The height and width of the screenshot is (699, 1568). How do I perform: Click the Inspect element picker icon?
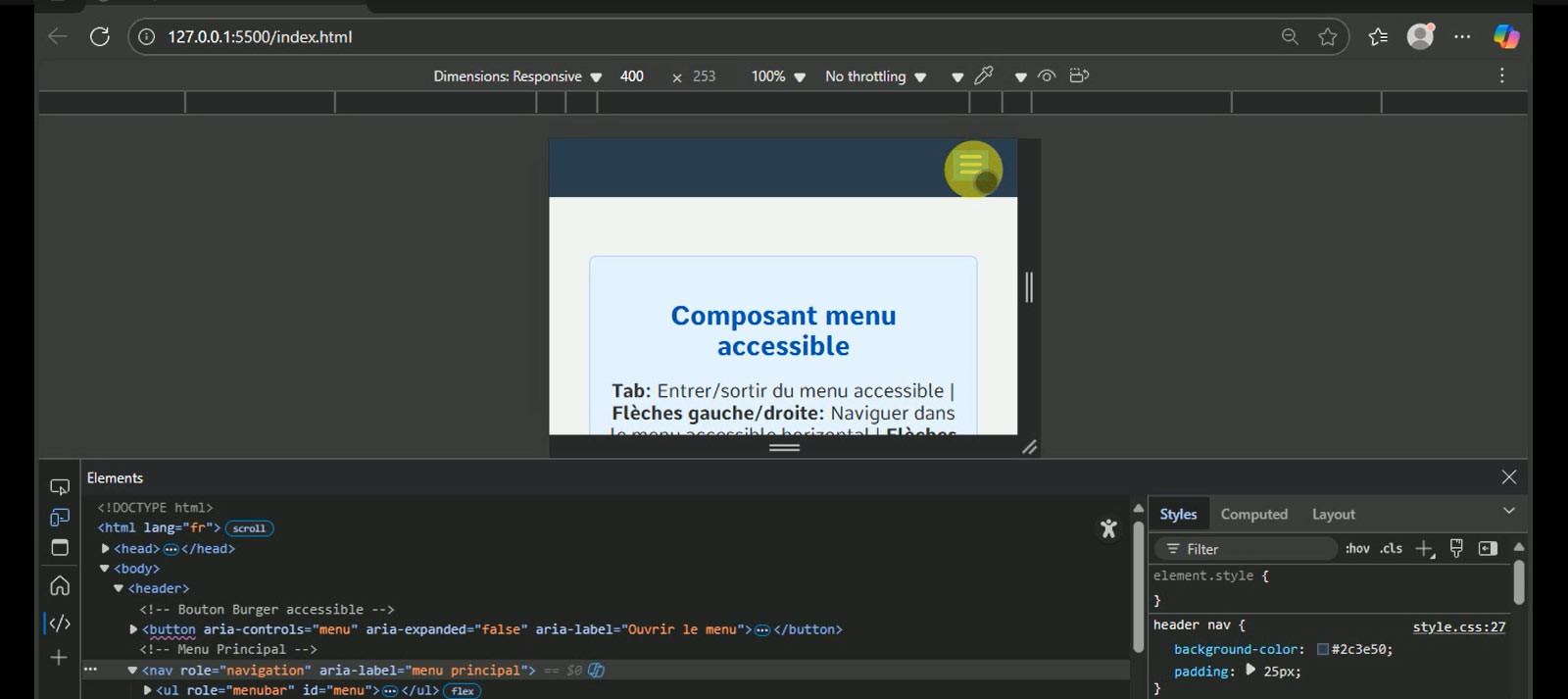pyautogui.click(x=60, y=487)
